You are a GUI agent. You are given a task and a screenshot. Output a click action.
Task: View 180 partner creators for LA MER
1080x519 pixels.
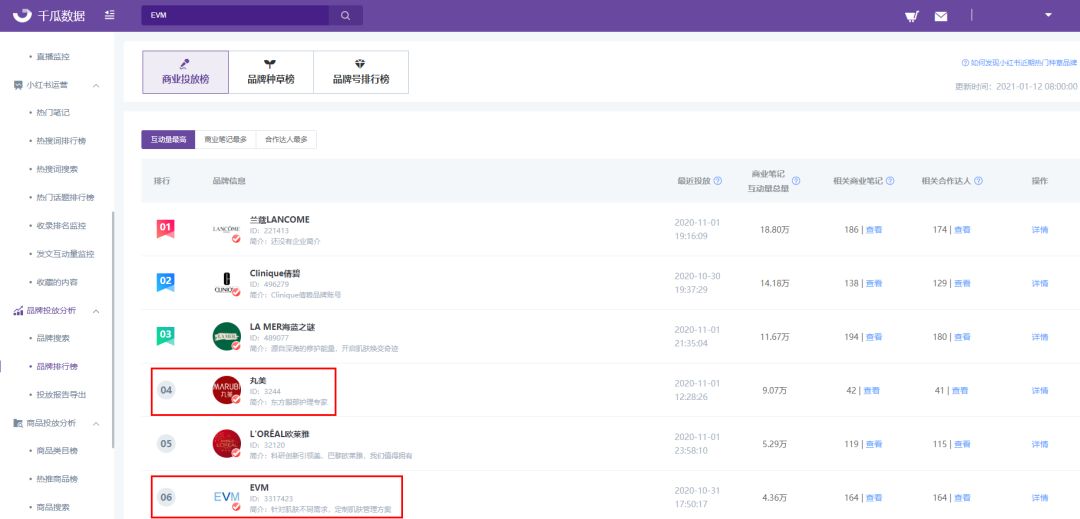click(x=962, y=337)
